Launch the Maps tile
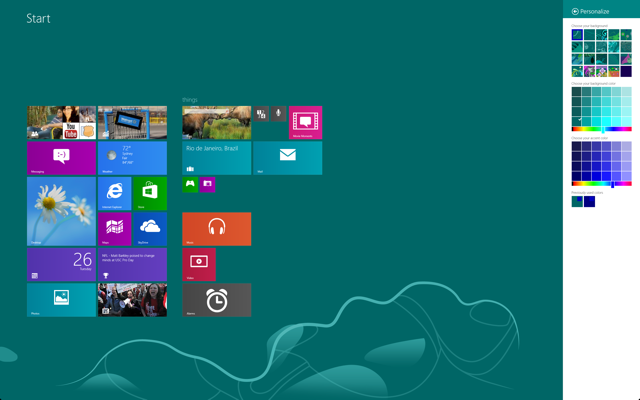The image size is (640, 400). pyautogui.click(x=115, y=229)
